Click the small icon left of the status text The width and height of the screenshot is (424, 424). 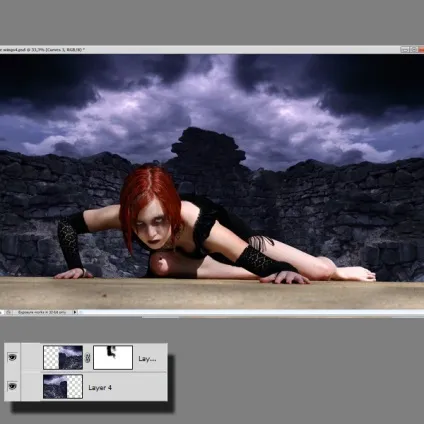(x=9, y=312)
